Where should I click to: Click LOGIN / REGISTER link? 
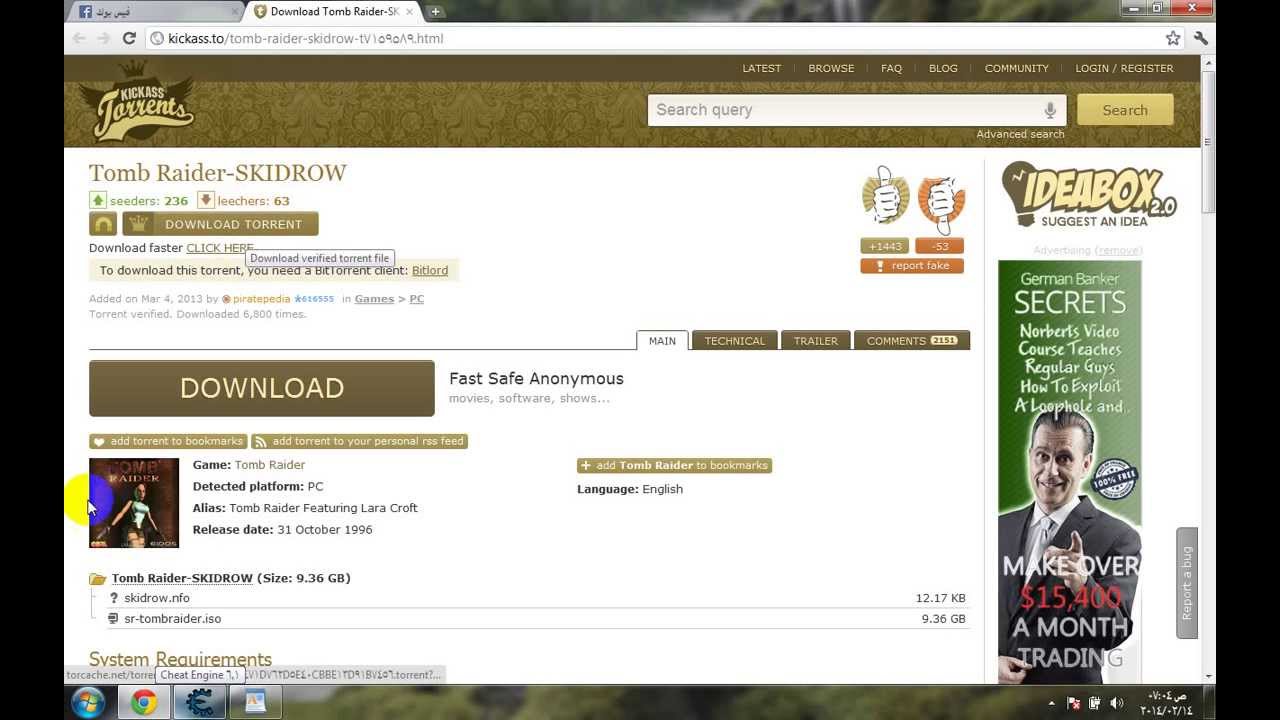point(1124,68)
